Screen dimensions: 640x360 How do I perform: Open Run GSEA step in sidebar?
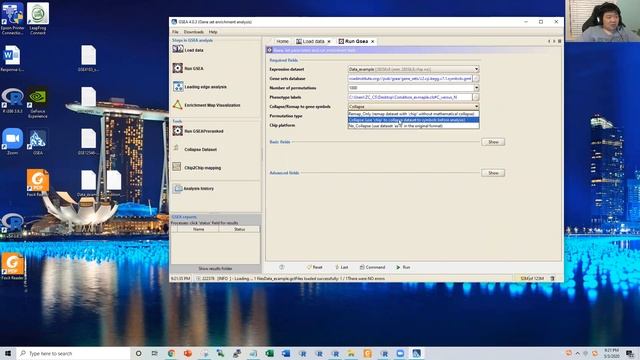(188, 68)
